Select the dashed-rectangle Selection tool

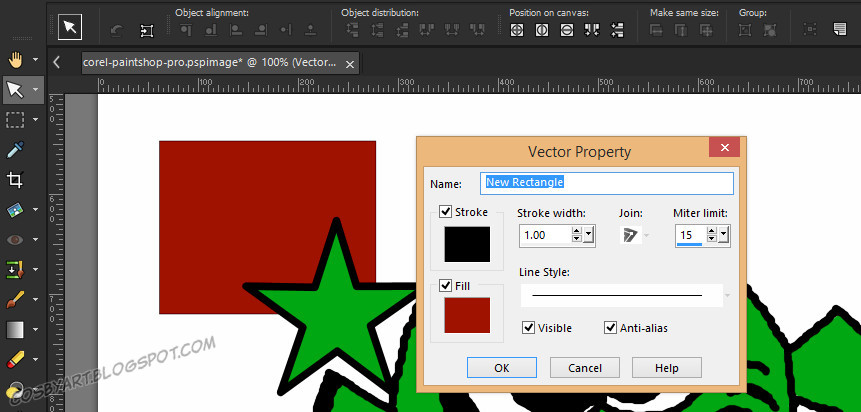tap(15, 120)
